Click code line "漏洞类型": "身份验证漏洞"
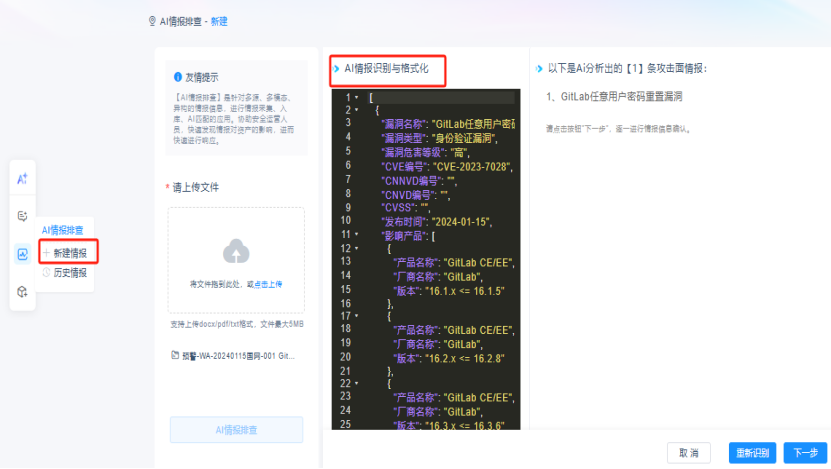Image resolution: width=831 pixels, height=469 pixels. (440, 138)
